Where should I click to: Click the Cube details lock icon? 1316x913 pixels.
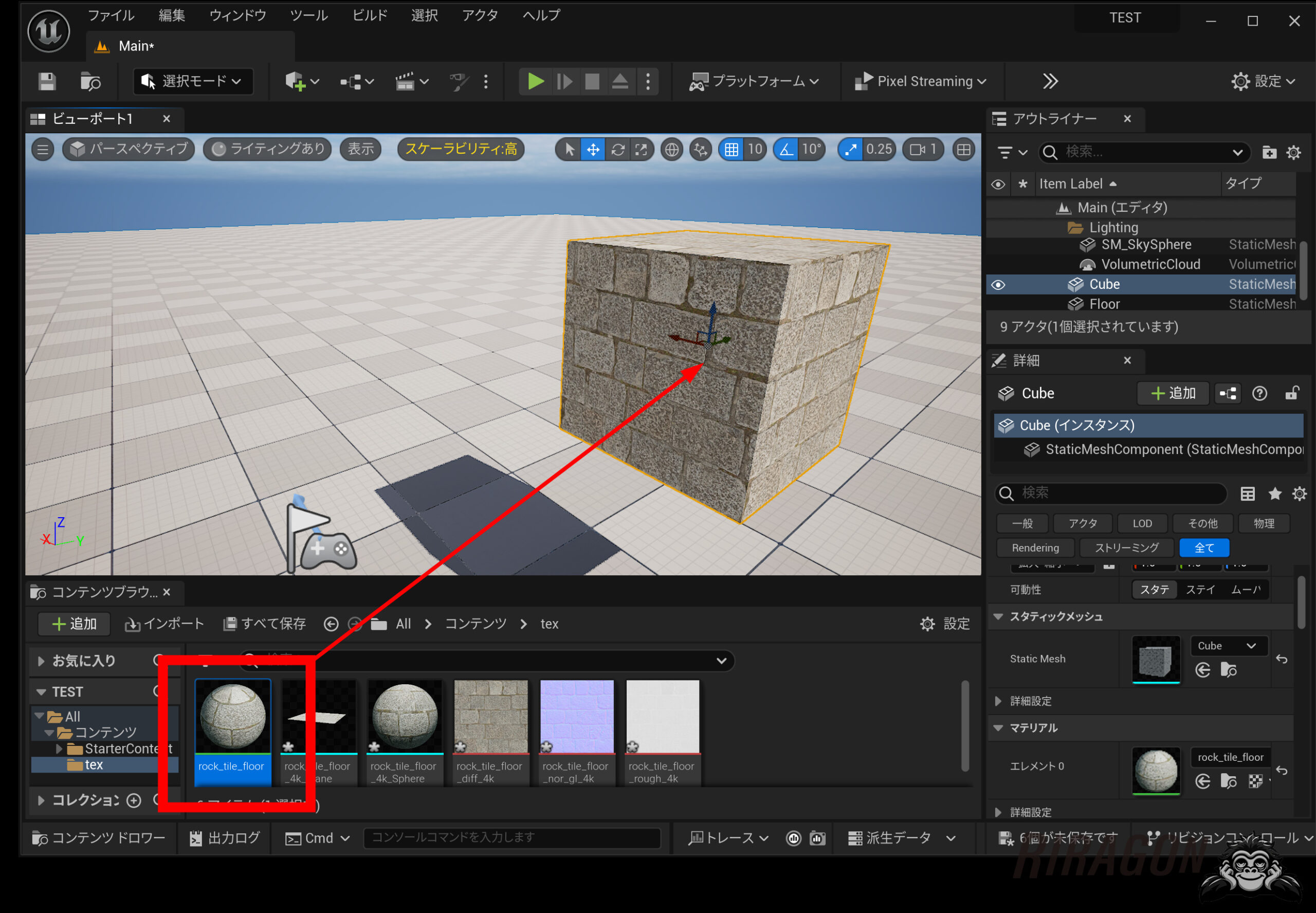click(x=1292, y=393)
